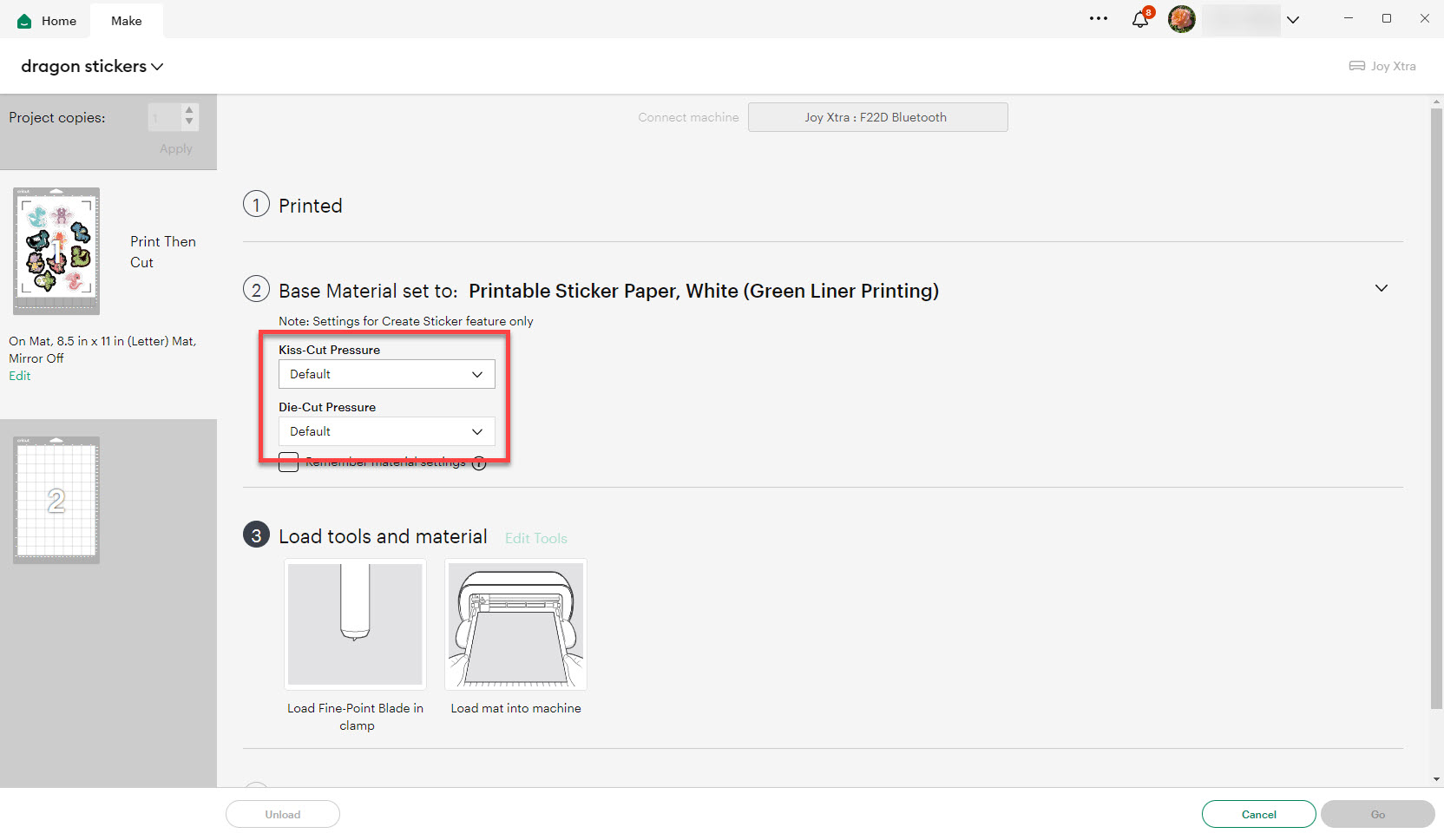Open the Kiss-Cut Pressure dropdown
The height and width of the screenshot is (840, 1444).
[x=386, y=374]
